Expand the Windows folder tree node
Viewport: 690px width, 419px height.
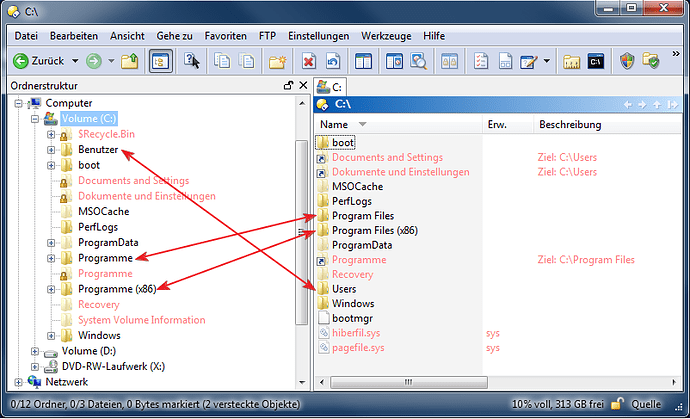click(51, 335)
